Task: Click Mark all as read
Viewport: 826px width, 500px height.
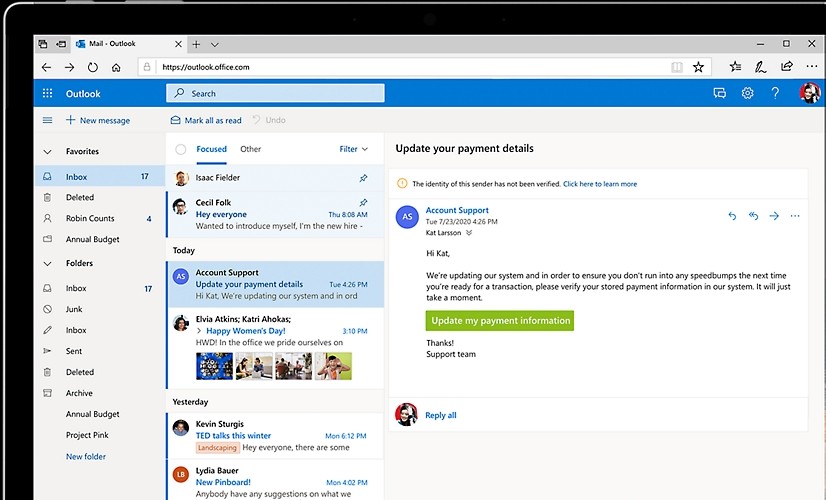Action: (206, 120)
